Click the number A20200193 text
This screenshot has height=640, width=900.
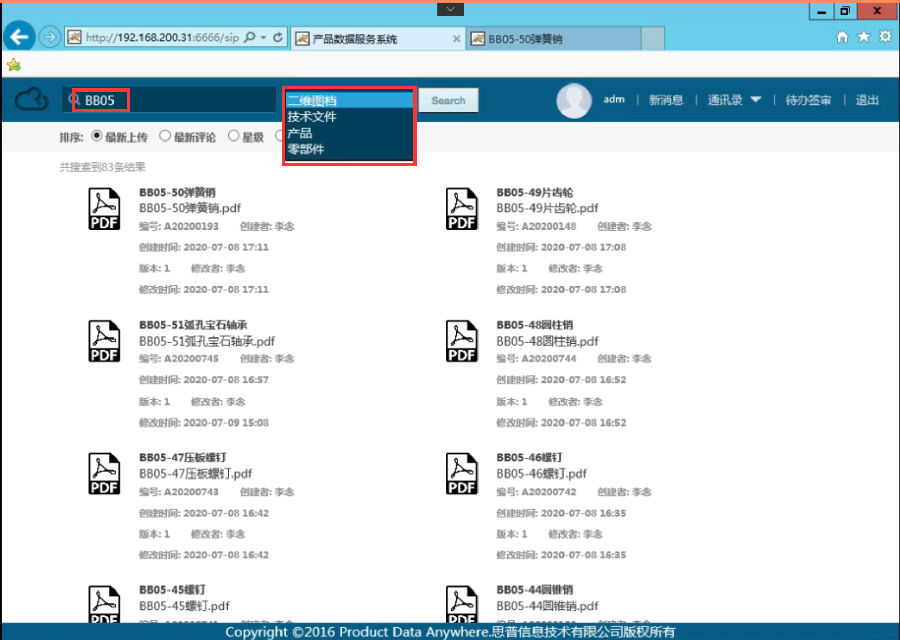191,226
